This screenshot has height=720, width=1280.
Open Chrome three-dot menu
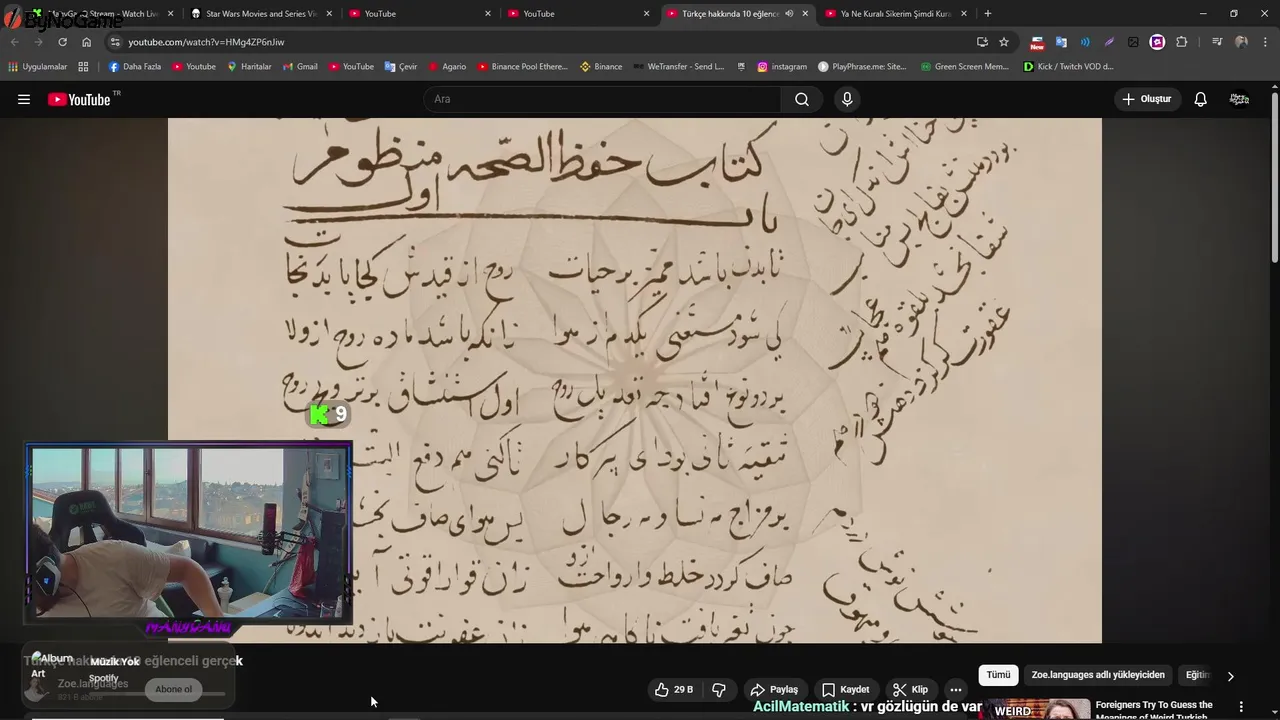1265,42
